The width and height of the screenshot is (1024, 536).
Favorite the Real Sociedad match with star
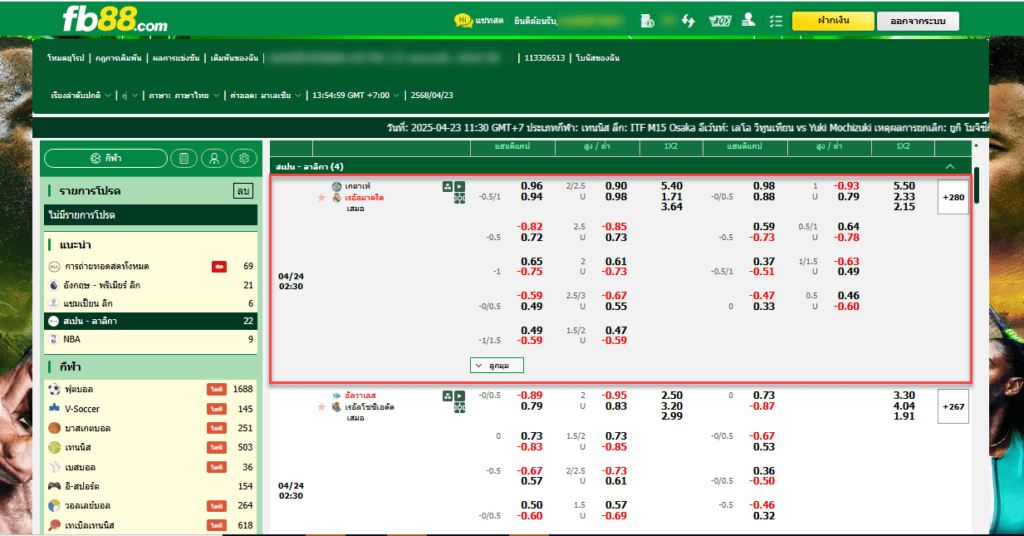[x=321, y=407]
